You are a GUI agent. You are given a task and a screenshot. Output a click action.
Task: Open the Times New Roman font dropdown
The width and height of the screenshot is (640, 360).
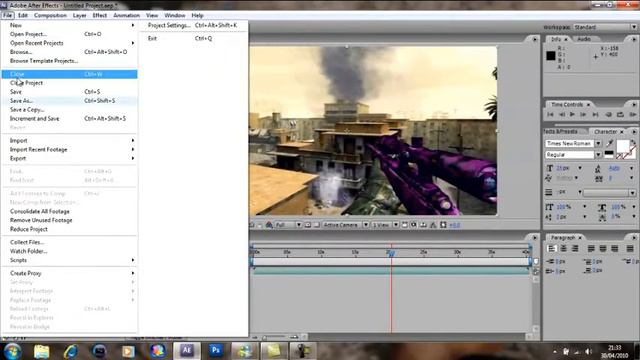598,143
